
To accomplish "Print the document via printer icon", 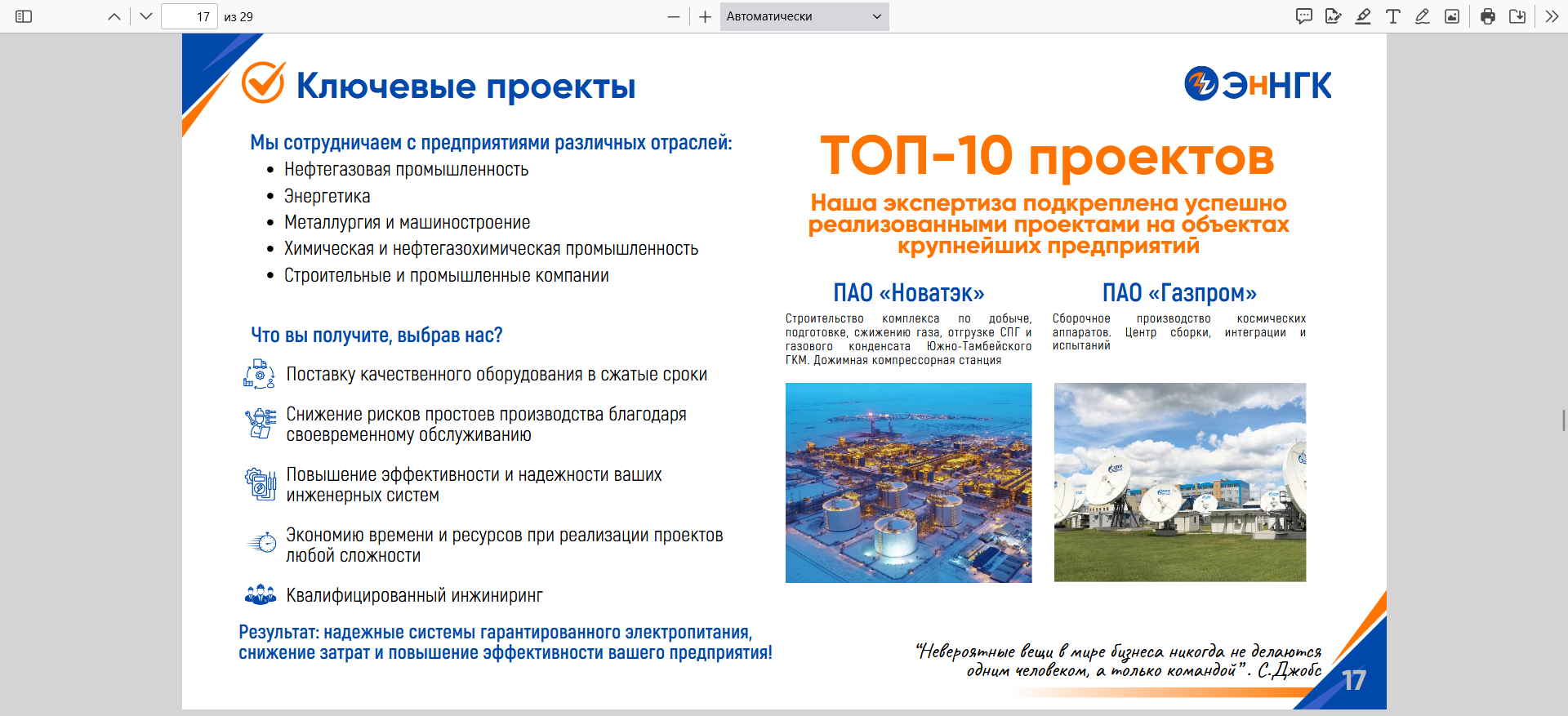I will (x=1488, y=16).
